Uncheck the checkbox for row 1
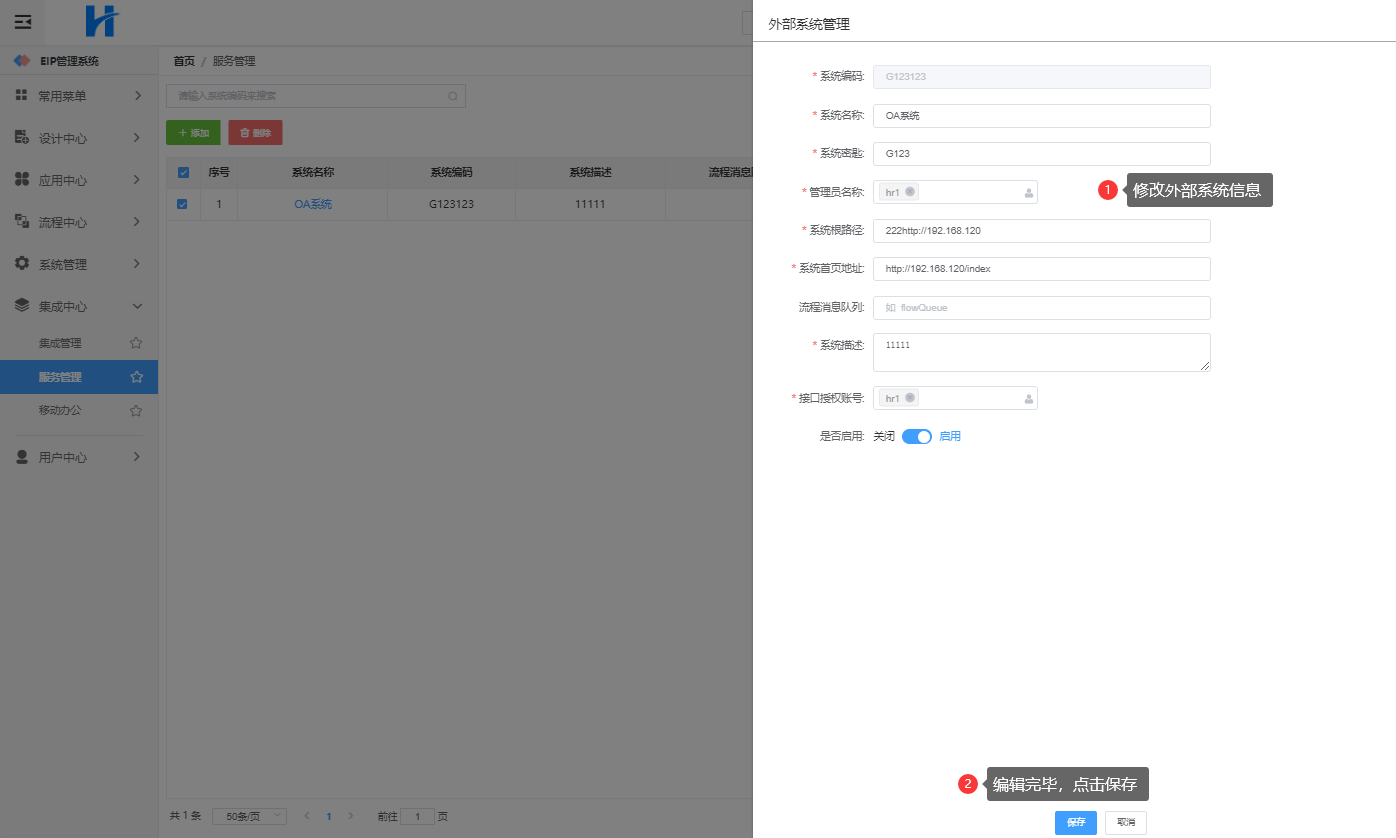The height and width of the screenshot is (838, 1396). click(182, 205)
